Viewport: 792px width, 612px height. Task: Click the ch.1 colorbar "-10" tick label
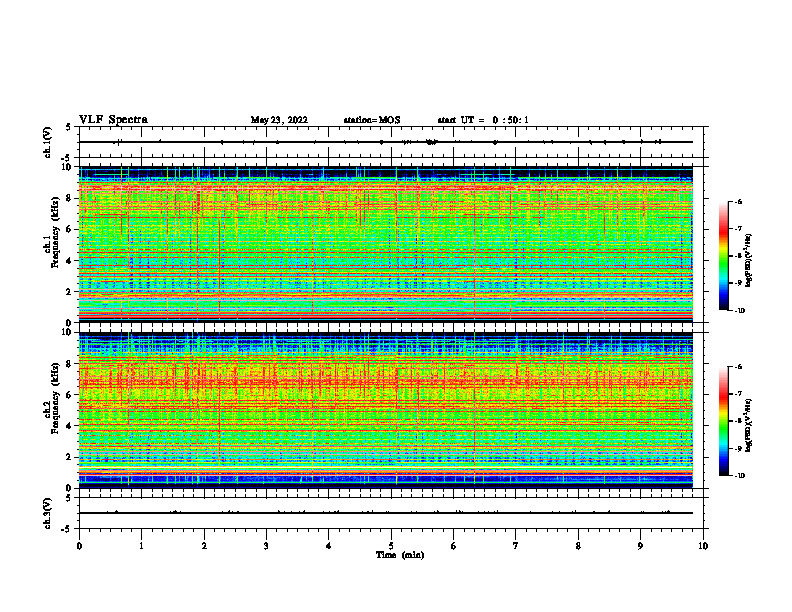(x=740, y=311)
